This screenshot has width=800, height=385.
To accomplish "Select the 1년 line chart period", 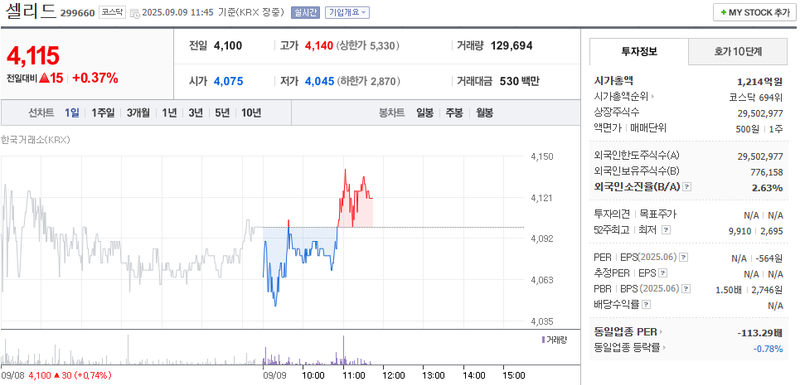I will tap(169, 113).
